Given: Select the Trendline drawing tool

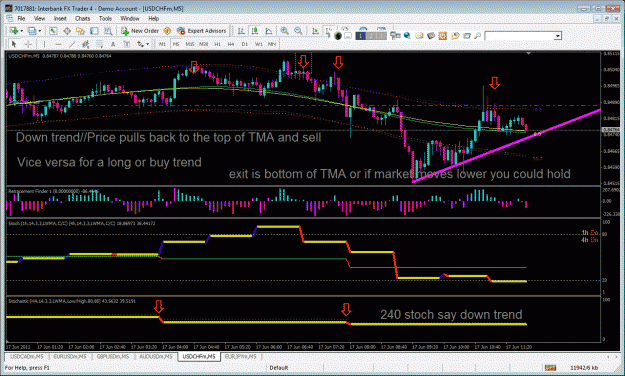Looking at the screenshot, I should [x=72, y=44].
